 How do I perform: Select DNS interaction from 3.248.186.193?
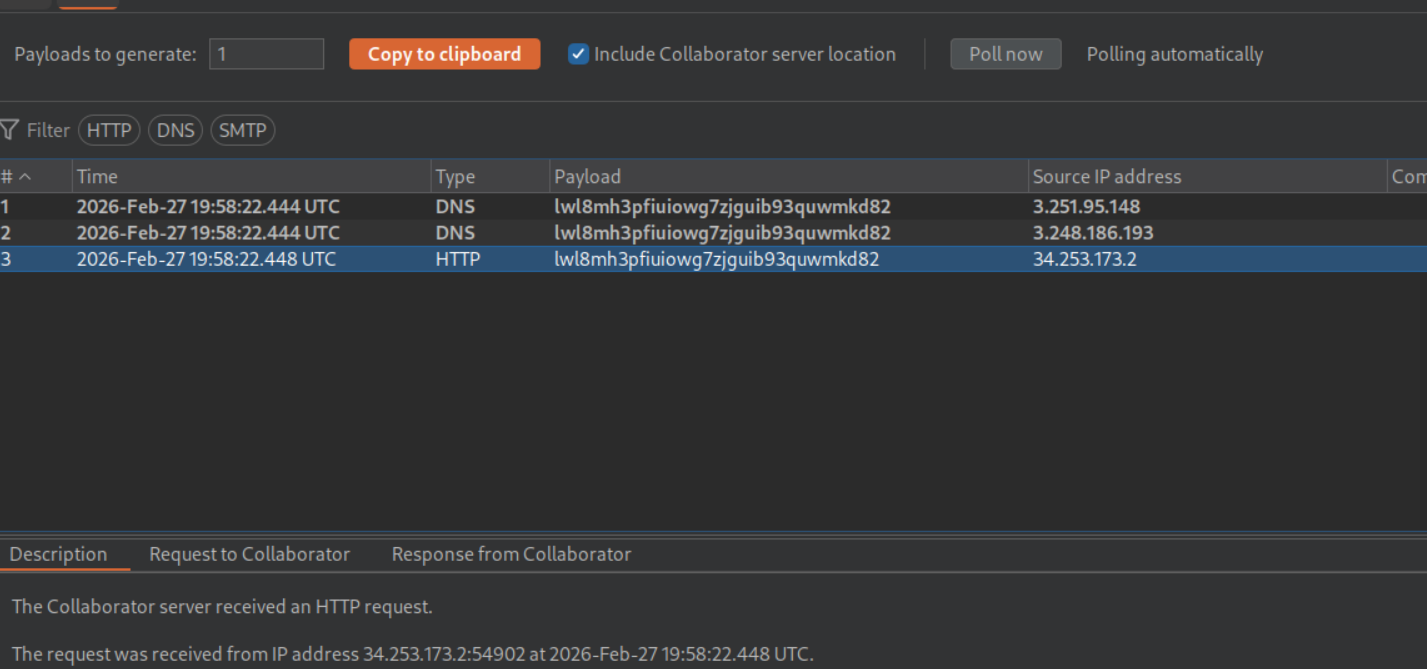pyautogui.click(x=700, y=233)
